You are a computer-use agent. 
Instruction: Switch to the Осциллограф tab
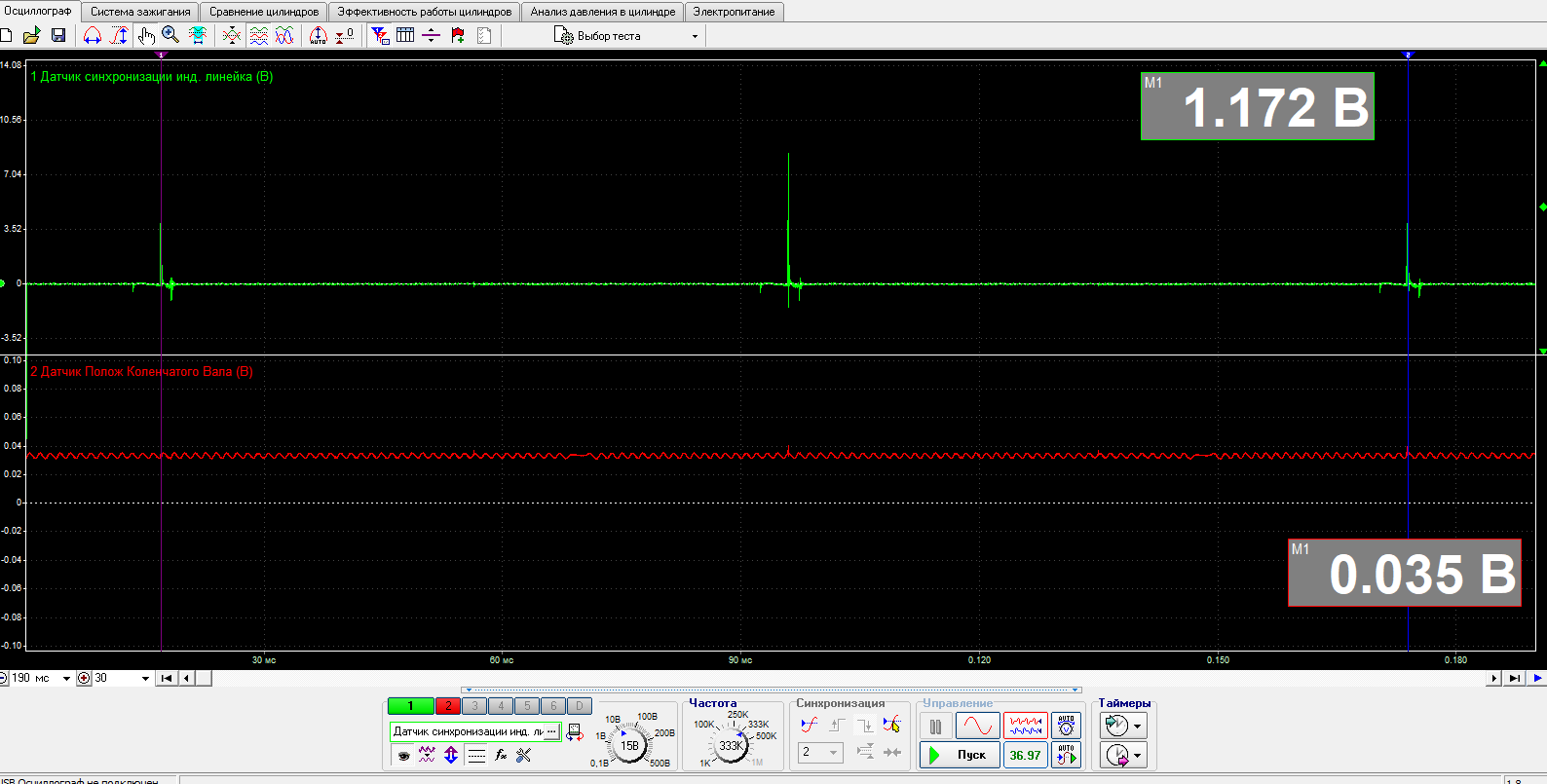[39, 12]
